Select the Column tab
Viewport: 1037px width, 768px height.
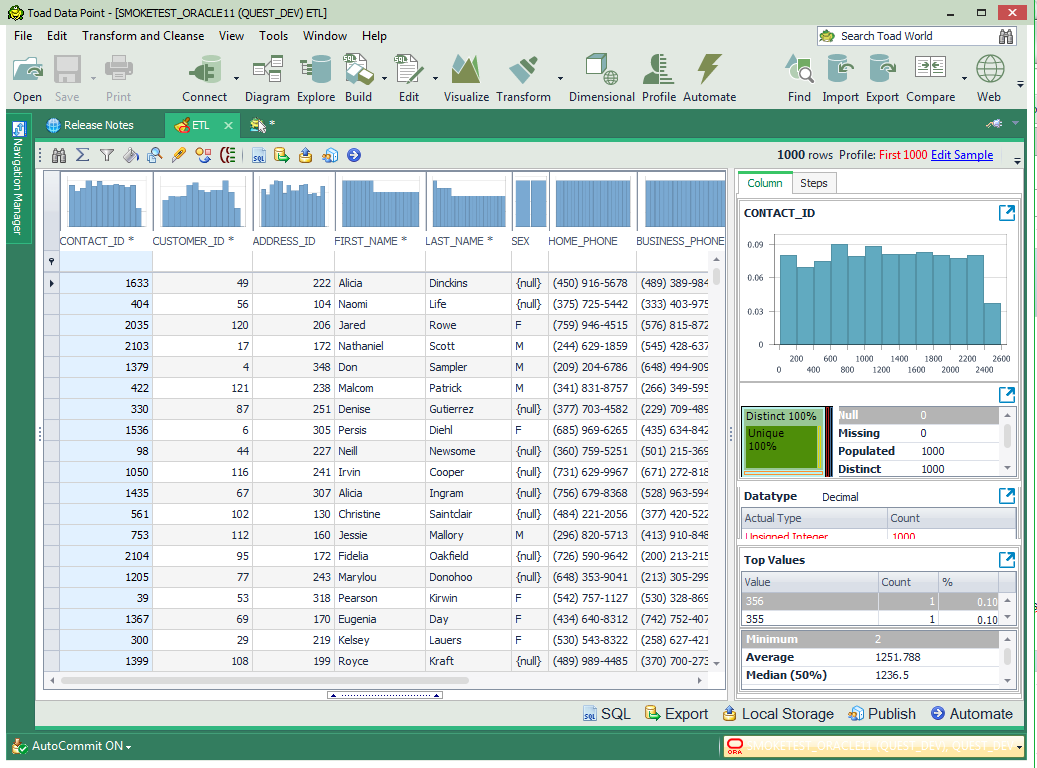[765, 183]
